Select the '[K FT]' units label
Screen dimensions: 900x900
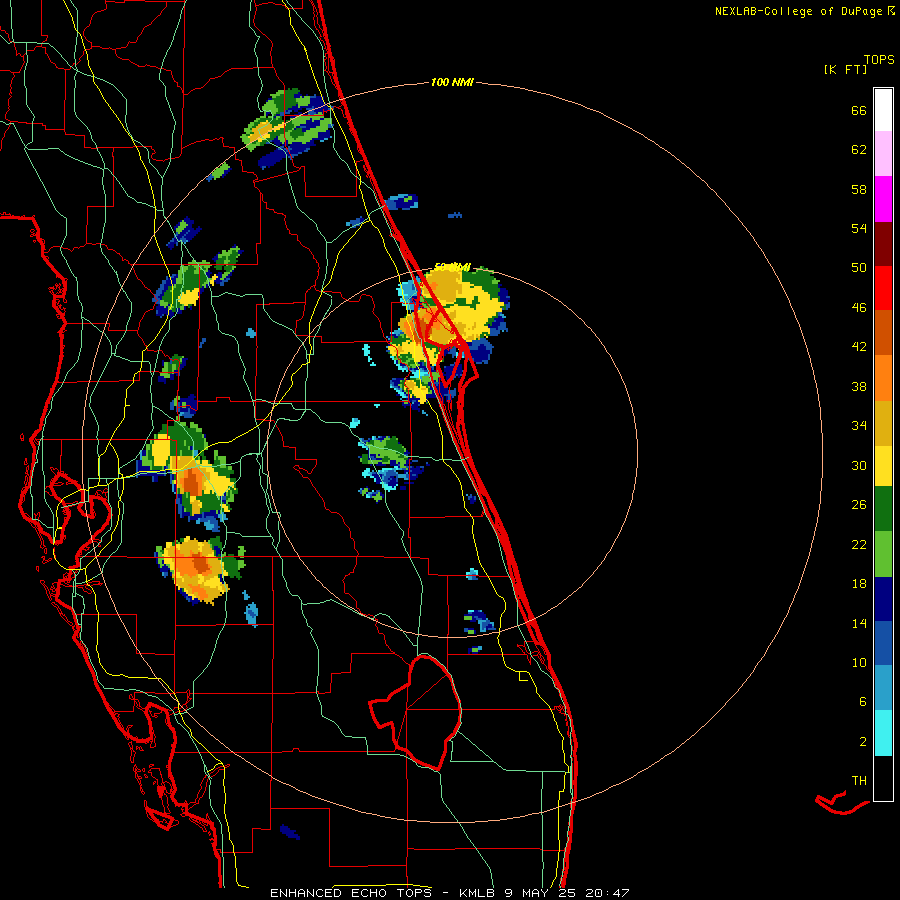pos(845,69)
